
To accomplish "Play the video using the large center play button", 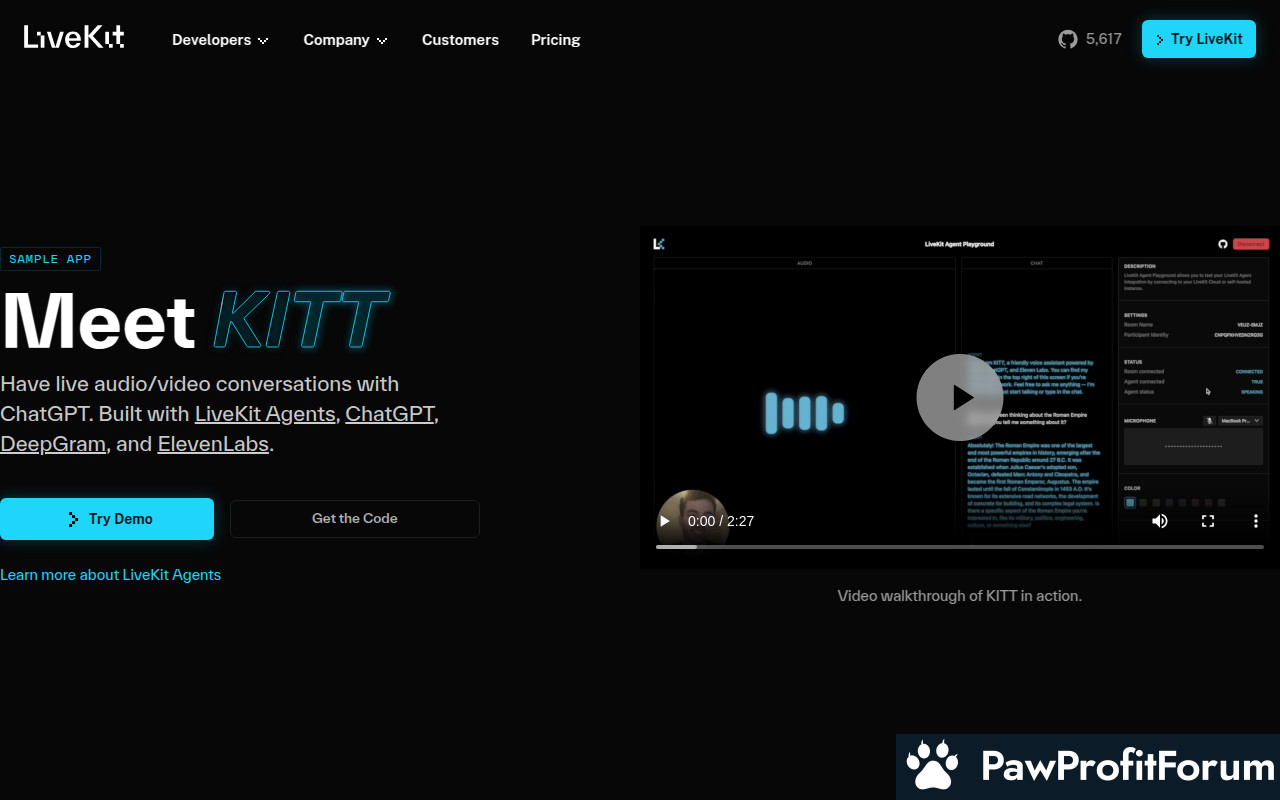I will 960,397.
